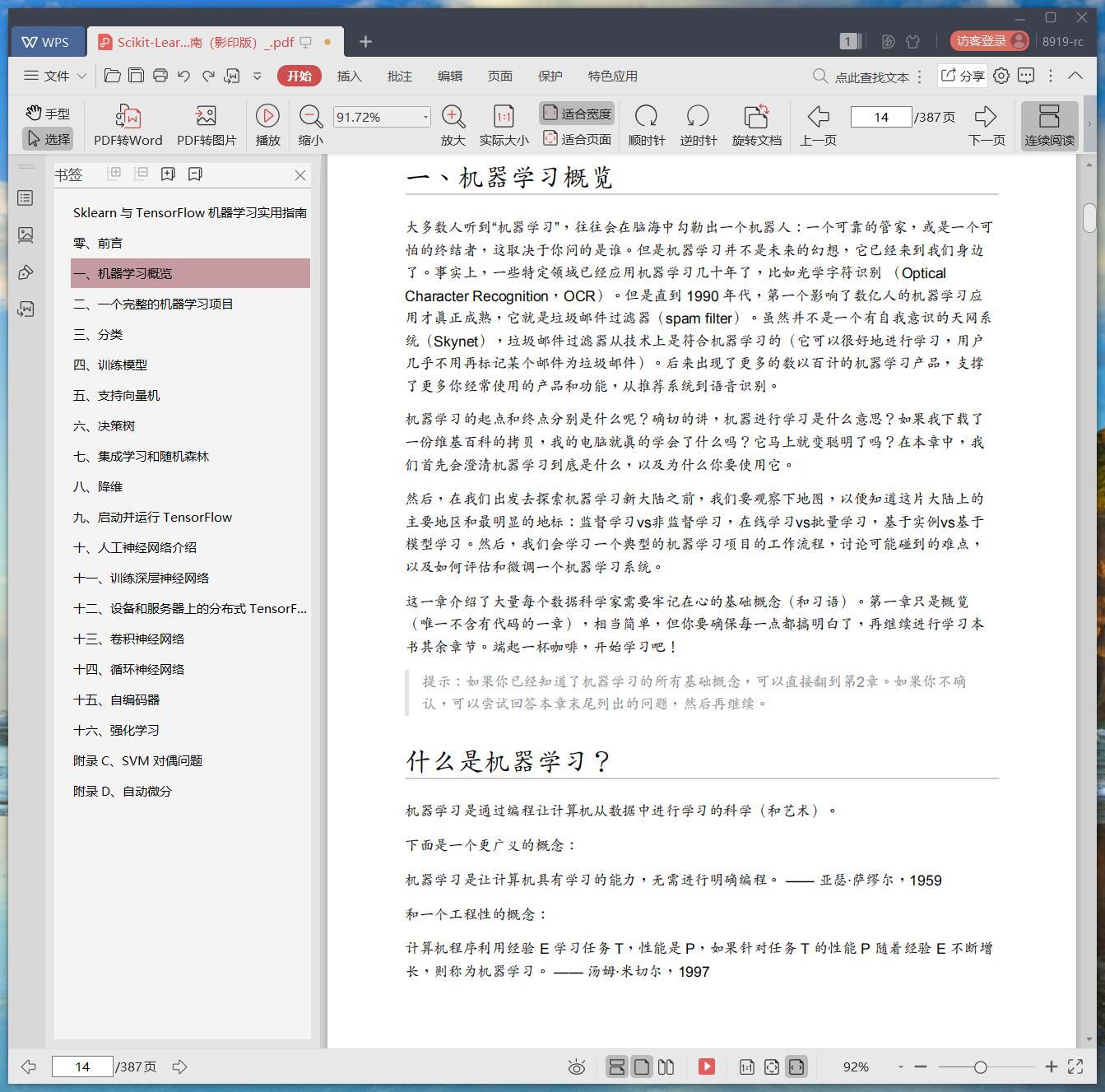The height and width of the screenshot is (1092, 1105).
Task: Open Rotate Document (旋转文档)
Action: pyautogui.click(x=756, y=126)
